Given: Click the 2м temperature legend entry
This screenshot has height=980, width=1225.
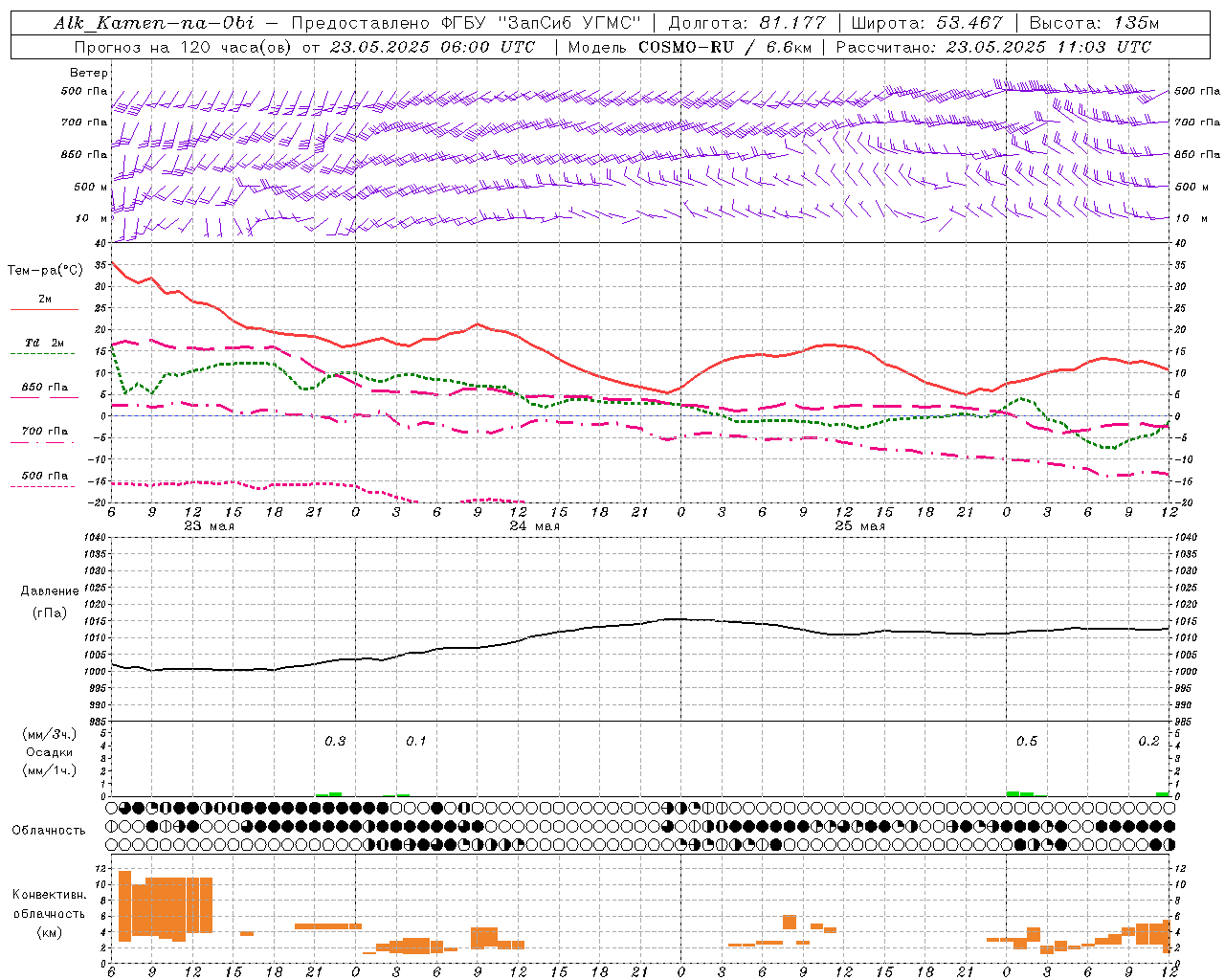Looking at the screenshot, I should coord(45,299).
